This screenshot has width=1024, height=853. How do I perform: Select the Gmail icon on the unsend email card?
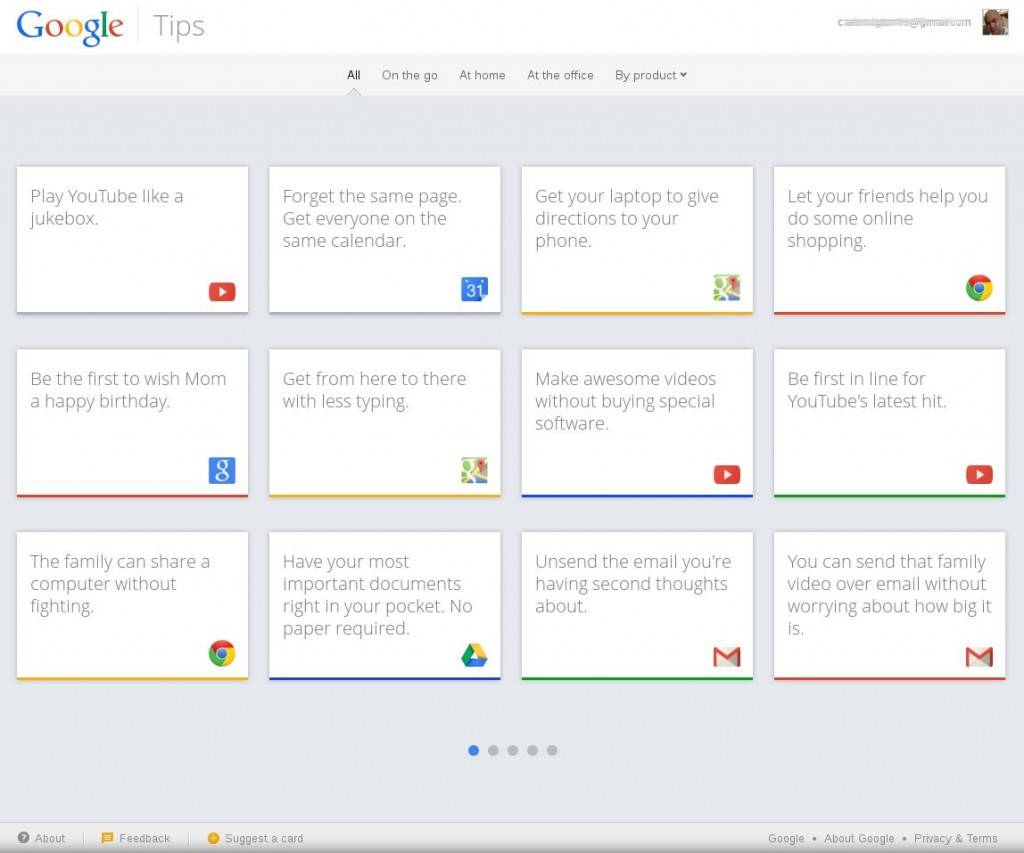pyautogui.click(x=727, y=656)
